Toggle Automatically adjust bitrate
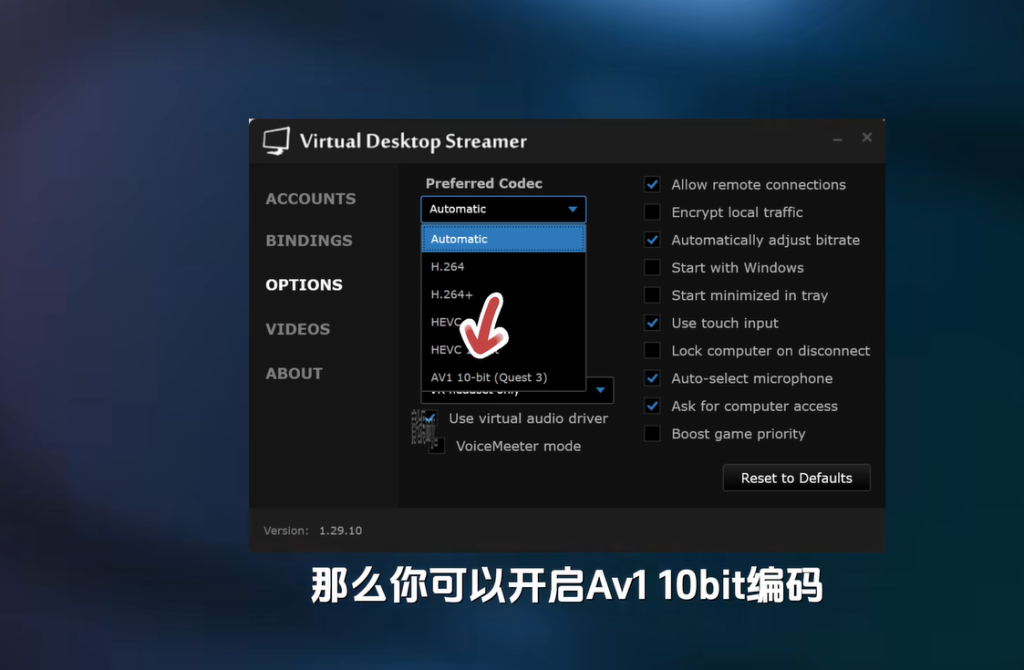Screen dimensions: 1024x670 click(x=652, y=240)
